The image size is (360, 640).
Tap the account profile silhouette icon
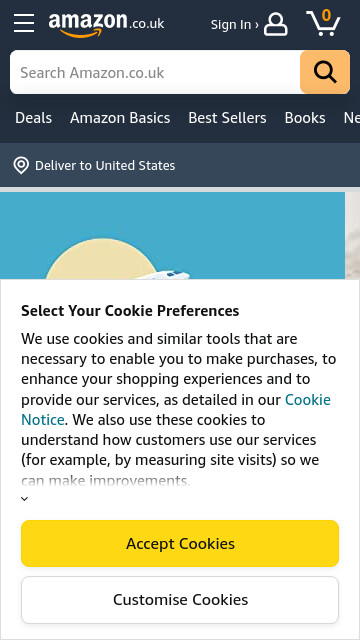pyautogui.click(x=276, y=24)
